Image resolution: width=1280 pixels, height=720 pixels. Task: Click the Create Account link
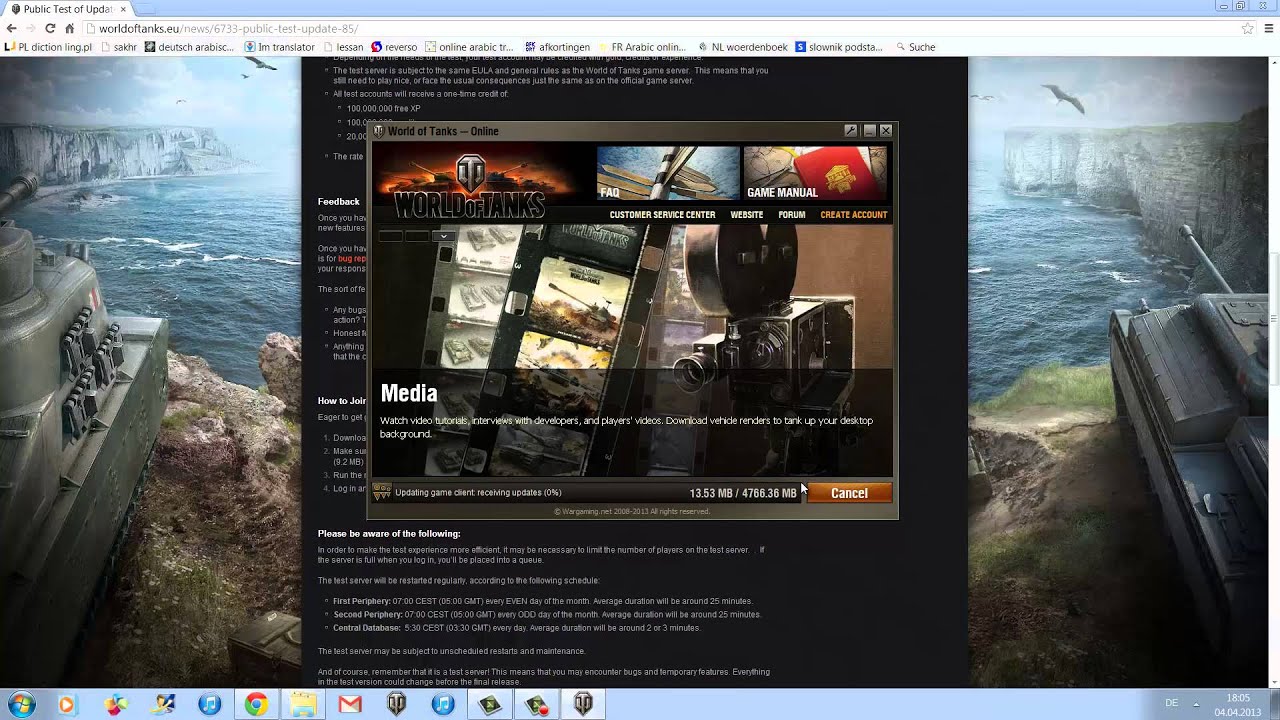pos(854,215)
